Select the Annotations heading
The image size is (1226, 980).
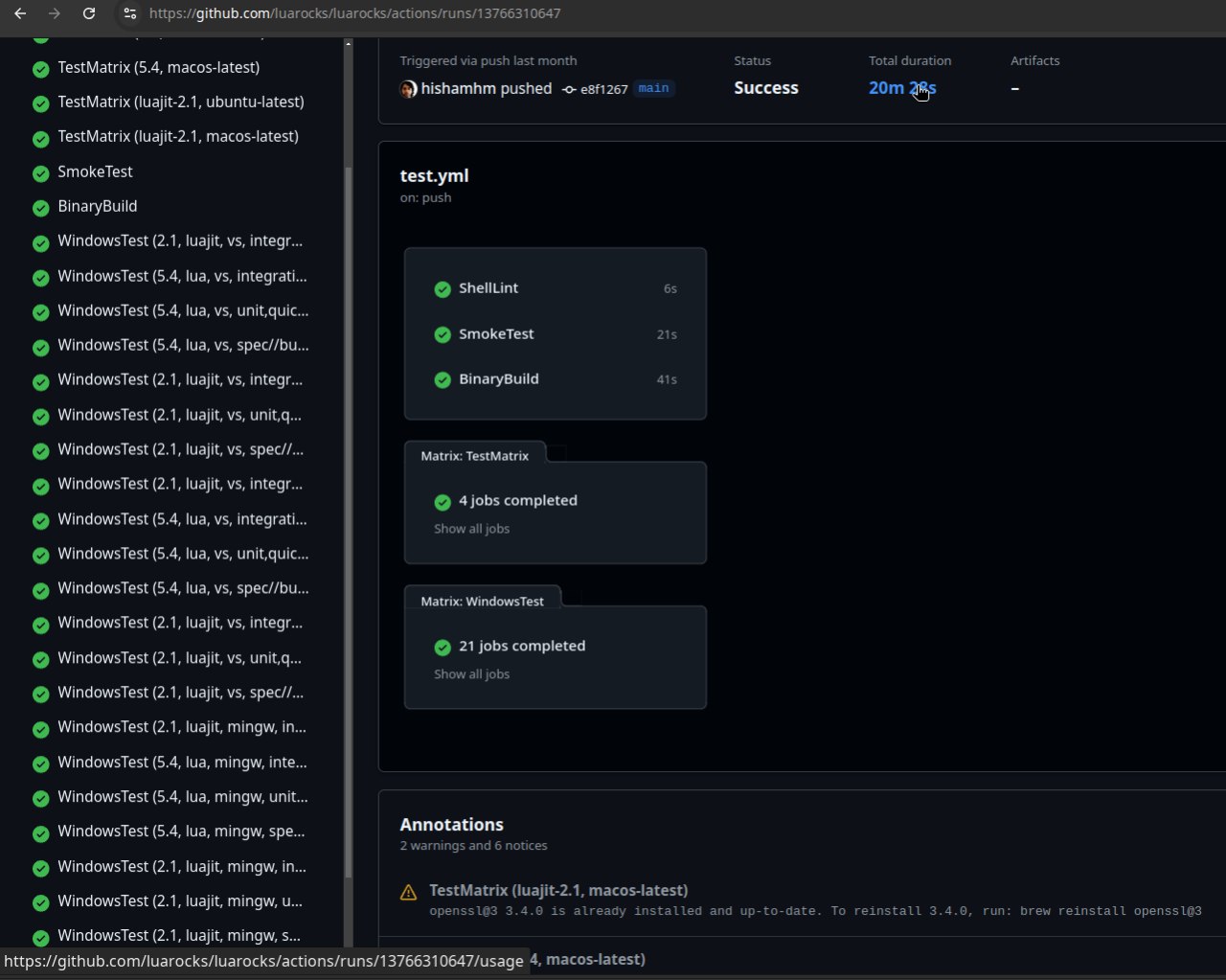[451, 825]
